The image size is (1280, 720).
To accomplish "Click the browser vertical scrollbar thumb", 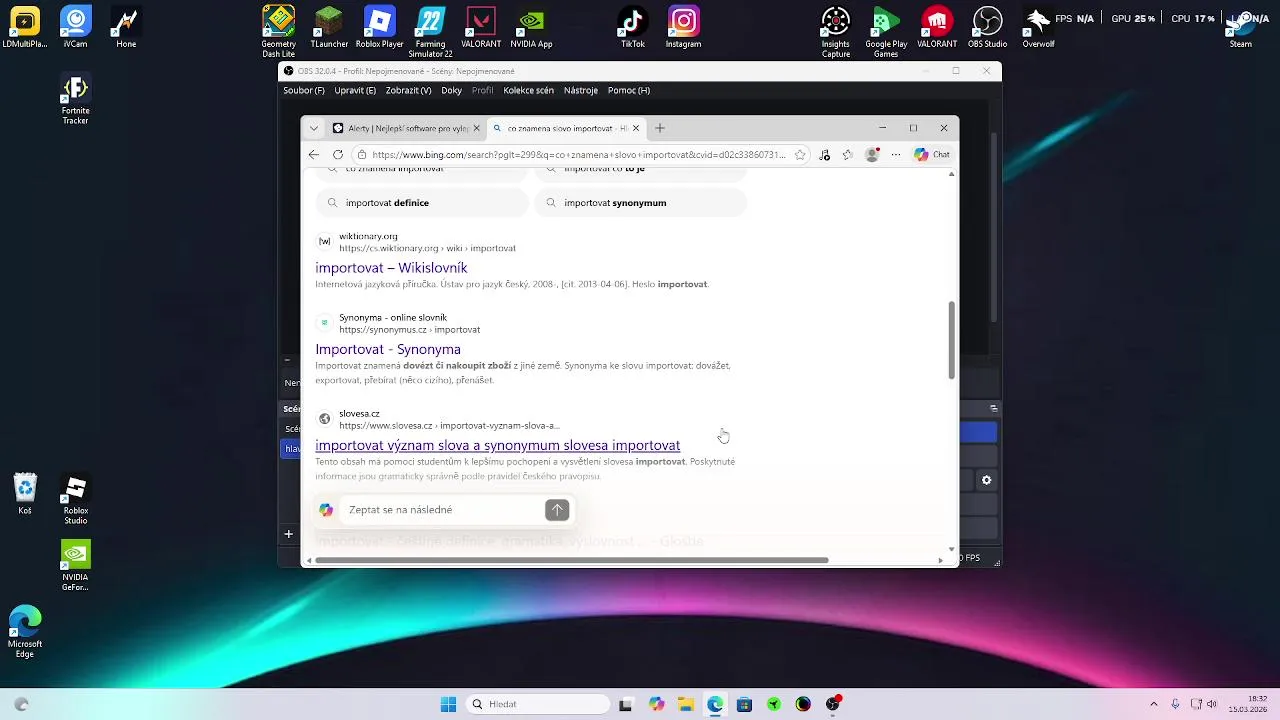I will coord(951,340).
